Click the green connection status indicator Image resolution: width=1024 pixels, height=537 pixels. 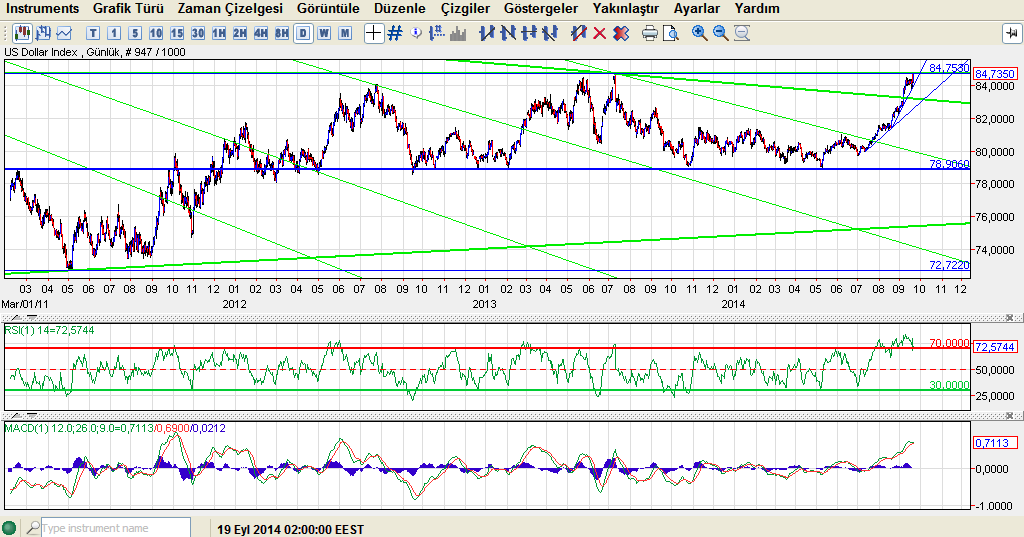[9, 528]
